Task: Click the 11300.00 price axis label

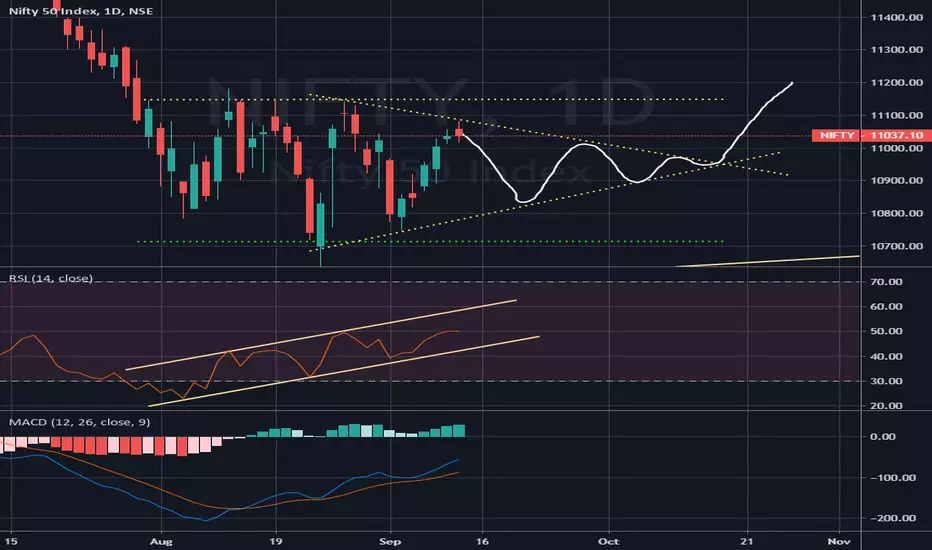Action: tap(896, 50)
